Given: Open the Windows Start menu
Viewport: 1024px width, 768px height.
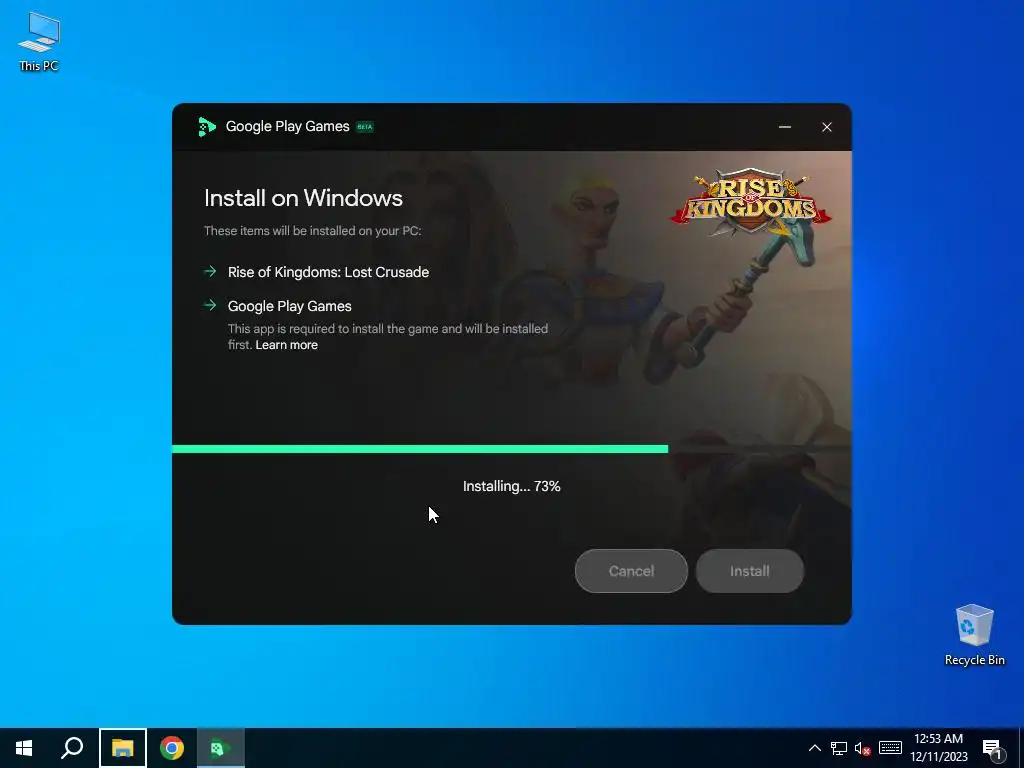Looking at the screenshot, I should tap(24, 748).
